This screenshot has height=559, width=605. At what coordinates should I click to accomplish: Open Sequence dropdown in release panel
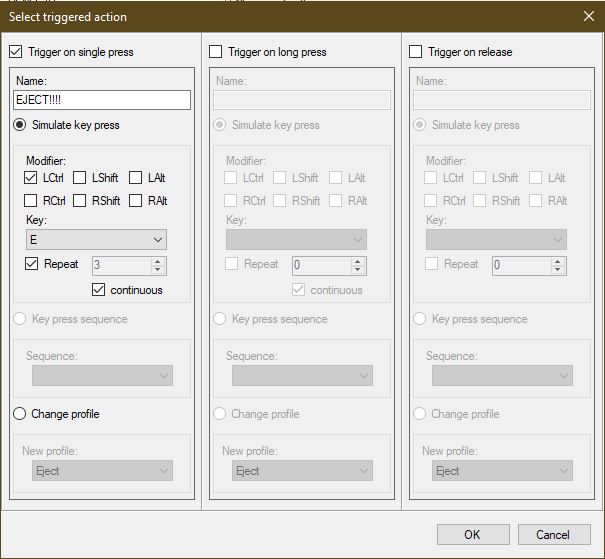tap(502, 375)
